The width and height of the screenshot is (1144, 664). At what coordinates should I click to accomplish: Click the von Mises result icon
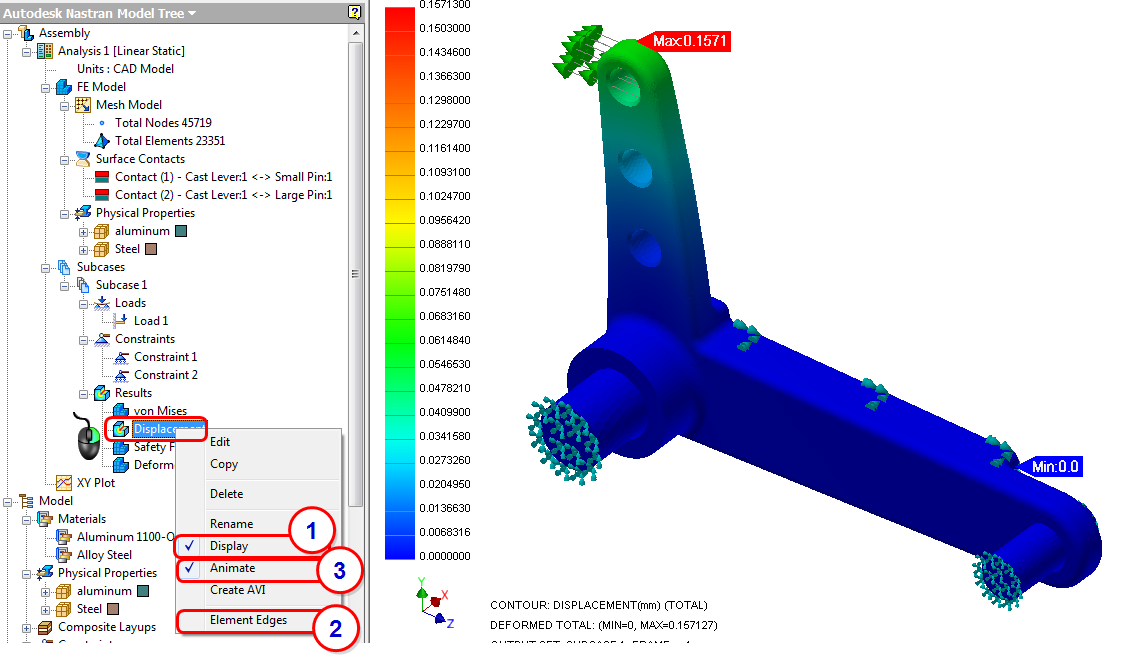[121, 411]
